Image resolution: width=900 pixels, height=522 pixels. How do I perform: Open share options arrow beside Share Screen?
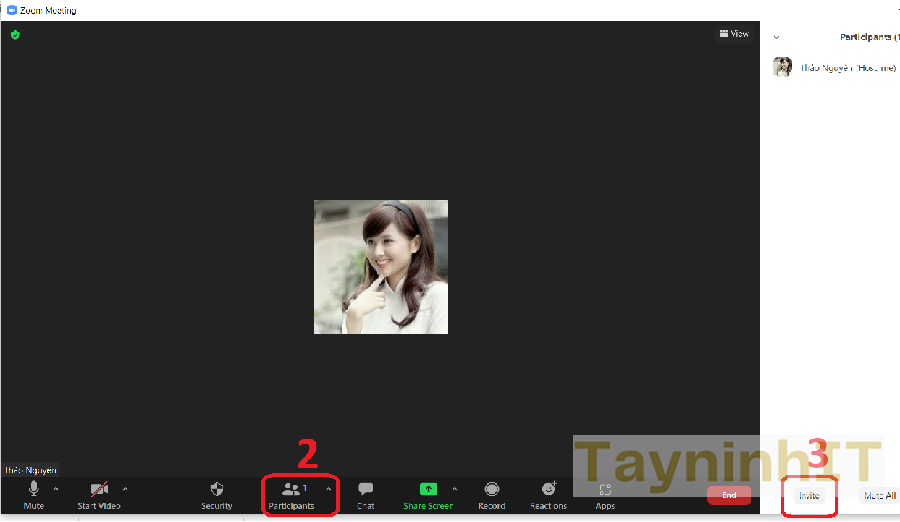coord(455,489)
